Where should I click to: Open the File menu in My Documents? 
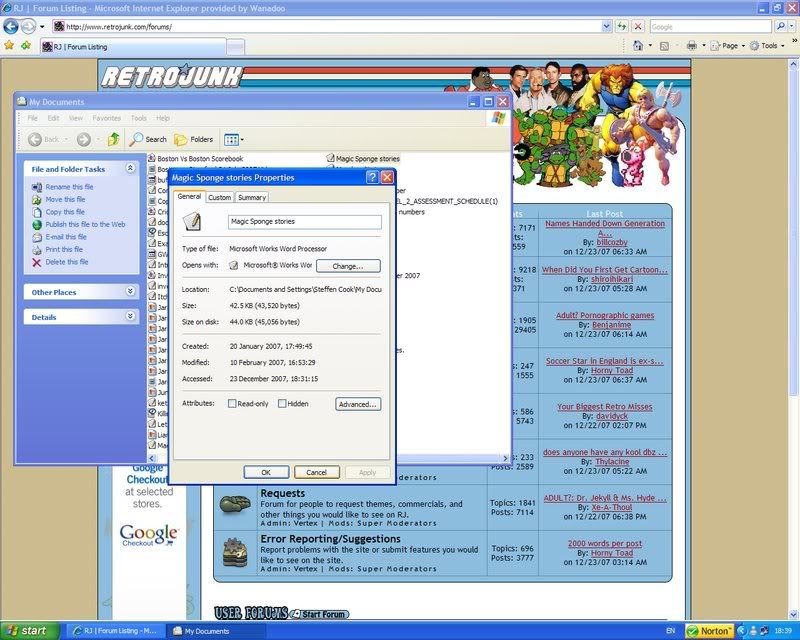(32, 118)
